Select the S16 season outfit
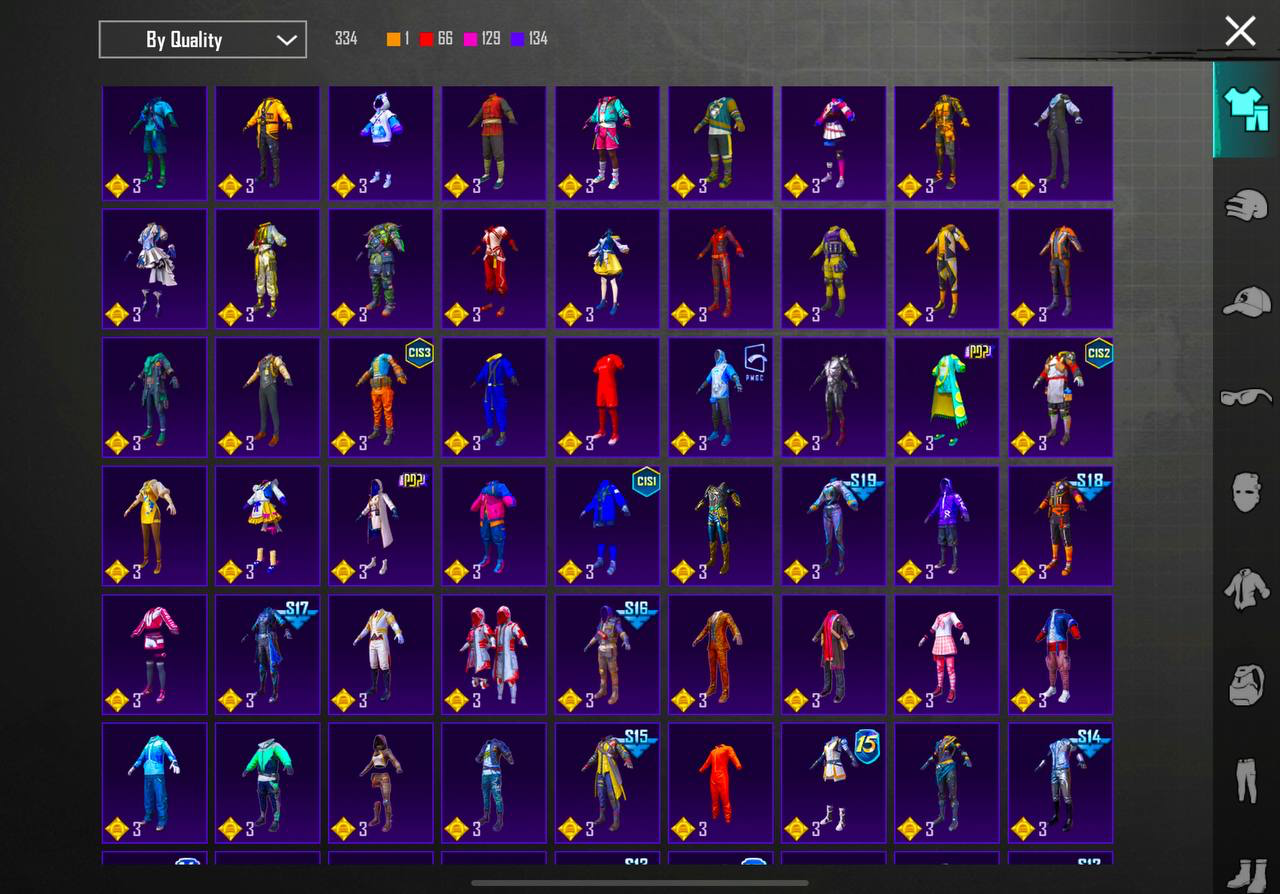The image size is (1280, 894). pyautogui.click(x=607, y=654)
